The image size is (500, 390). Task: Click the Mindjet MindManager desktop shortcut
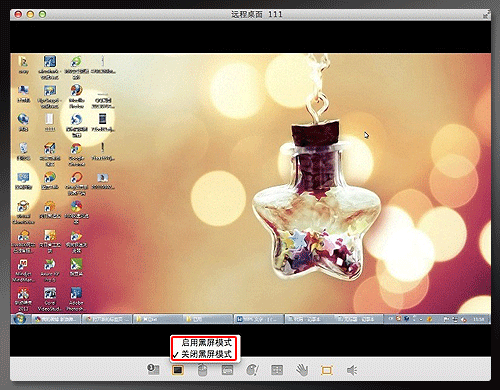coord(23,271)
